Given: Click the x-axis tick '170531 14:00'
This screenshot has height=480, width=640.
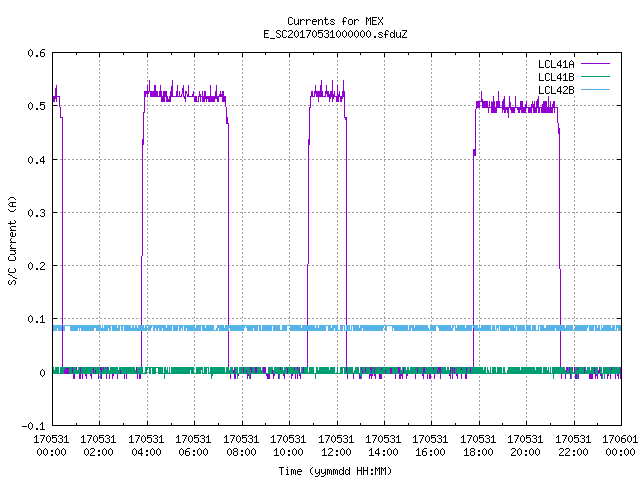Looking at the screenshot, I should tap(383, 446).
